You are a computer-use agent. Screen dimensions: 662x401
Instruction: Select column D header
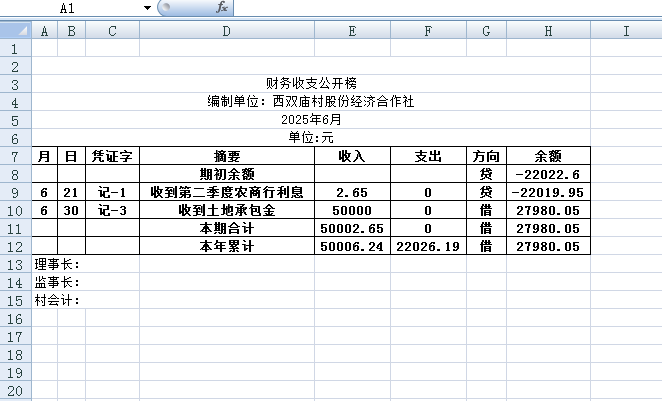[226, 31]
